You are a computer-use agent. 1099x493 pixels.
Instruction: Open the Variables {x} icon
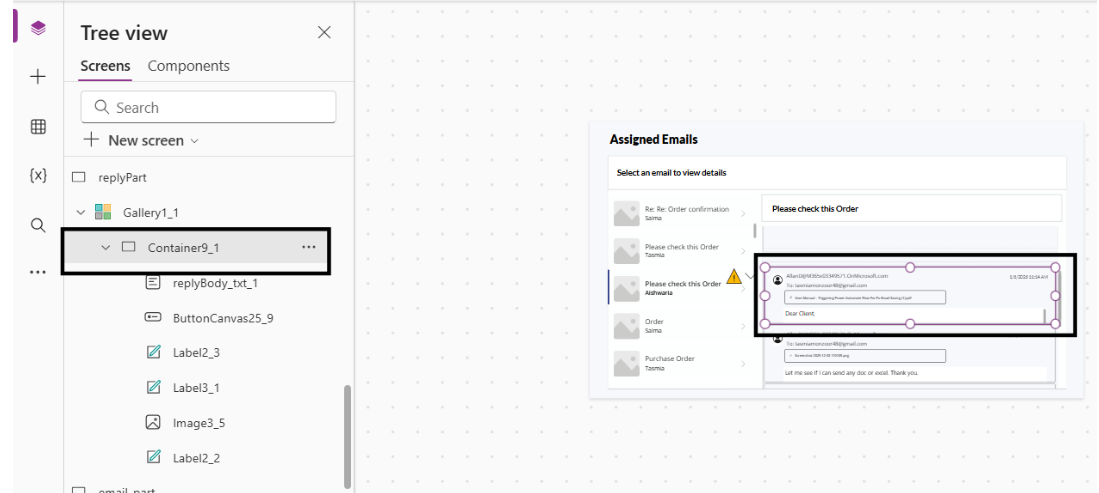(38, 175)
